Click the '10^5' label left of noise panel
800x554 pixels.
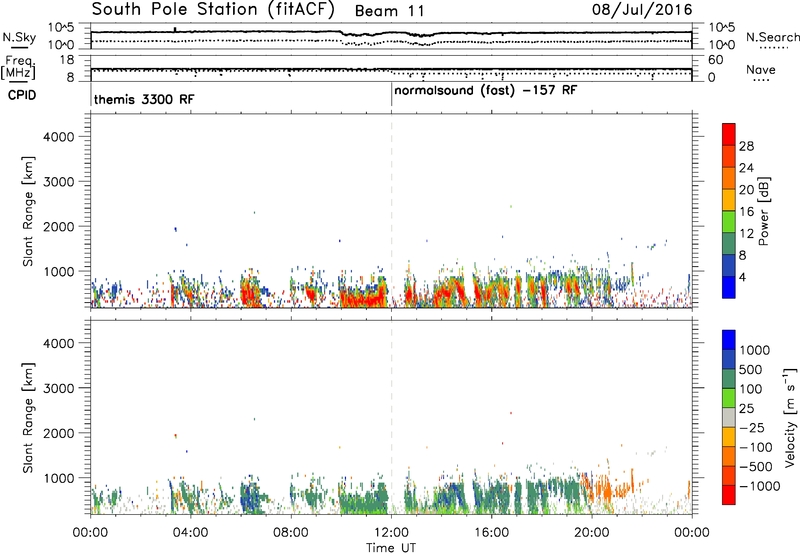click(x=61, y=28)
